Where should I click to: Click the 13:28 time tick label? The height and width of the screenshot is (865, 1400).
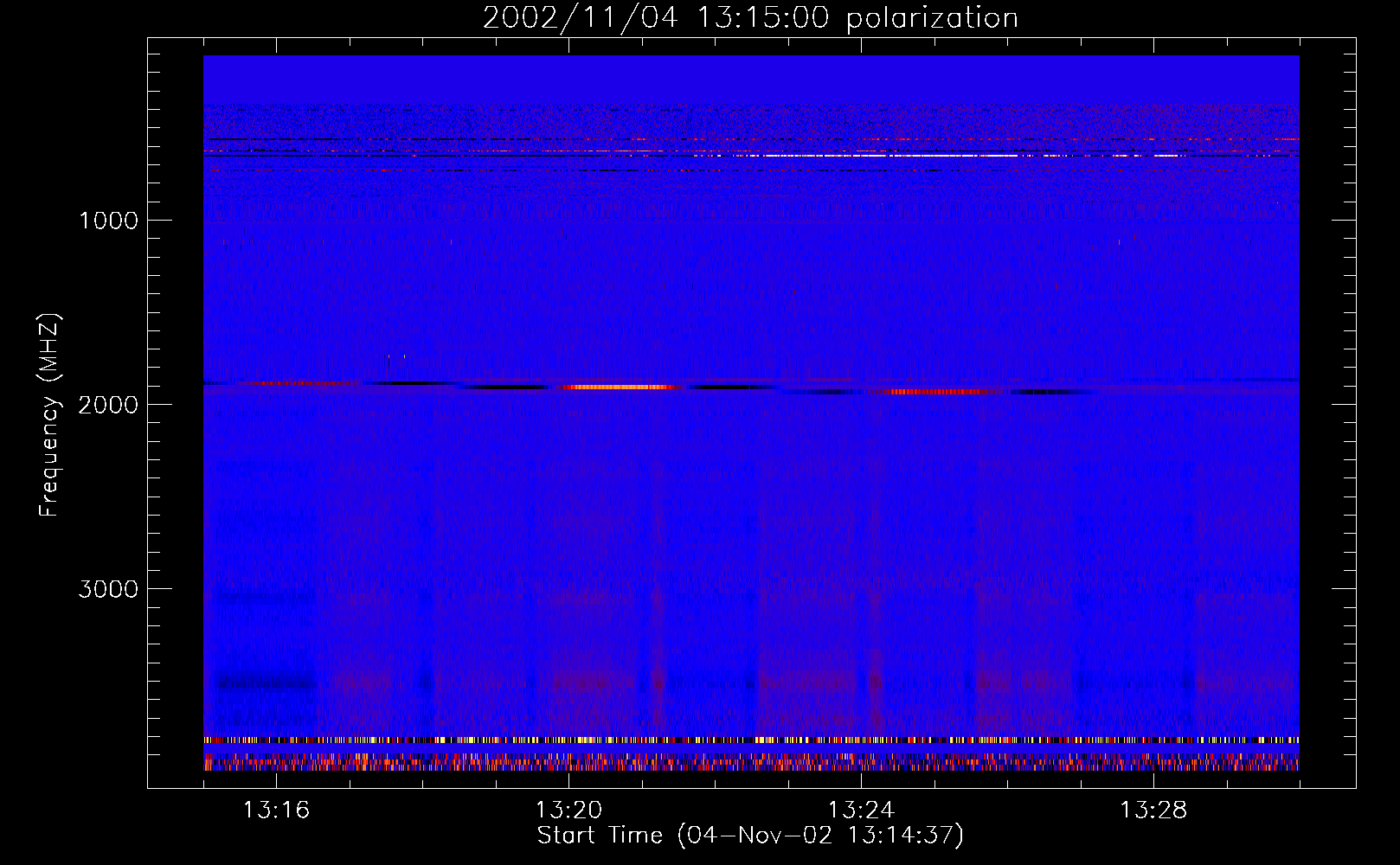[x=1153, y=811]
